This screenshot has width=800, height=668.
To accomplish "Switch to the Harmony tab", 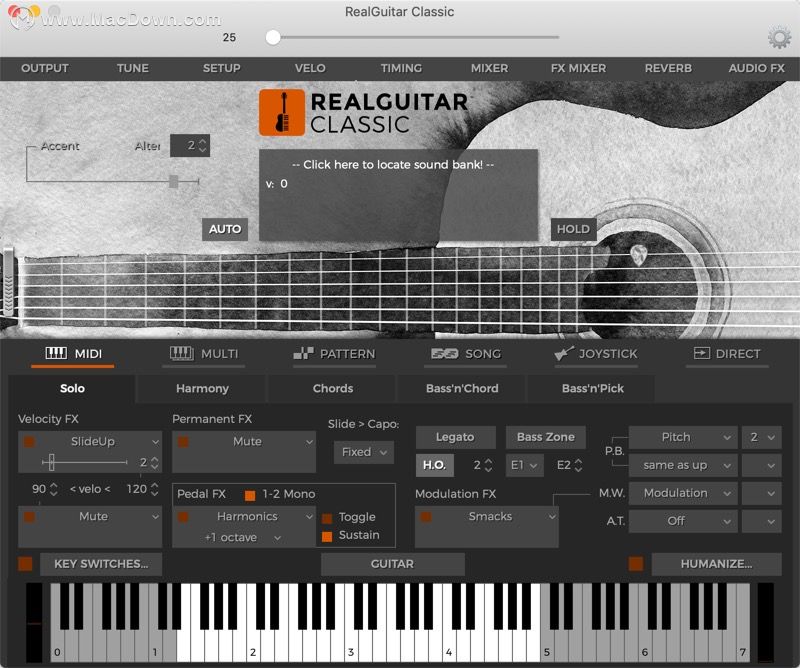I will [x=202, y=389].
